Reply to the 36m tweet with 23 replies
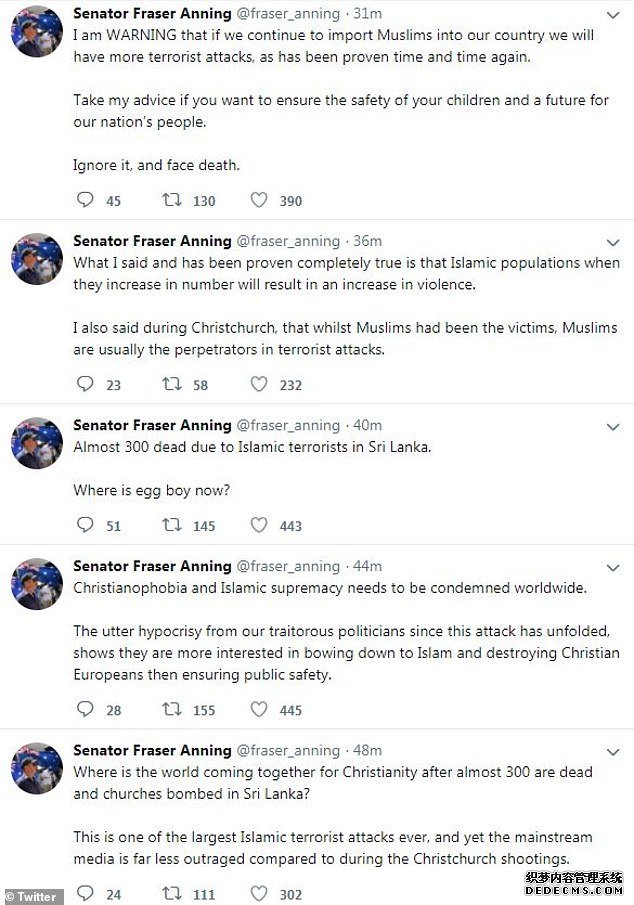The height and width of the screenshot is (905, 634). tap(85, 384)
